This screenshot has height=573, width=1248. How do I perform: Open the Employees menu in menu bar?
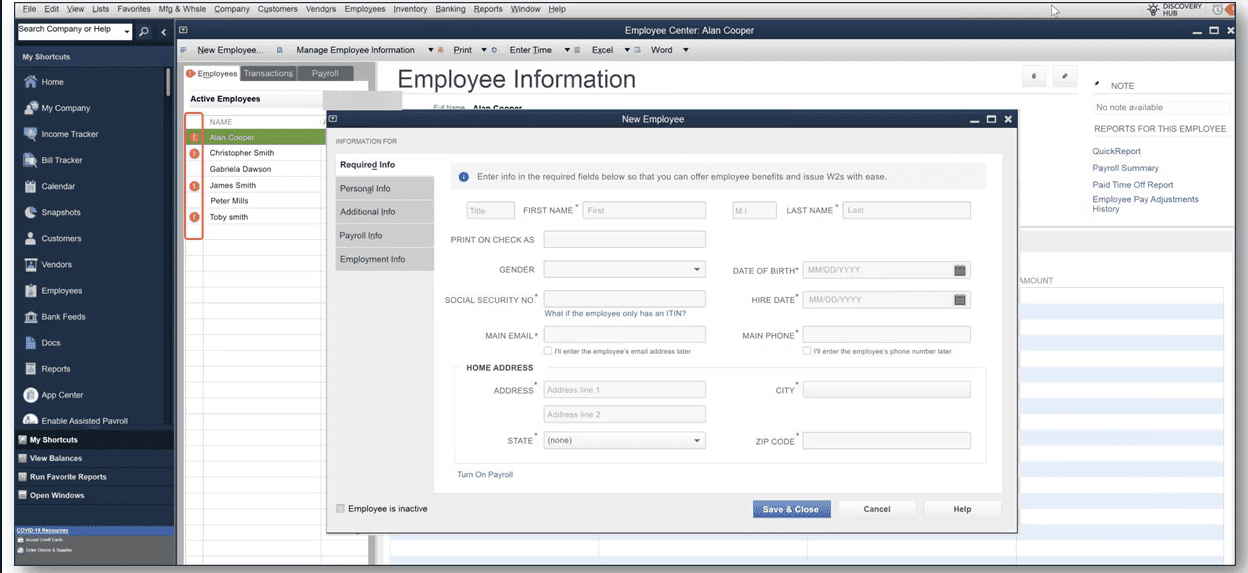coord(365,9)
